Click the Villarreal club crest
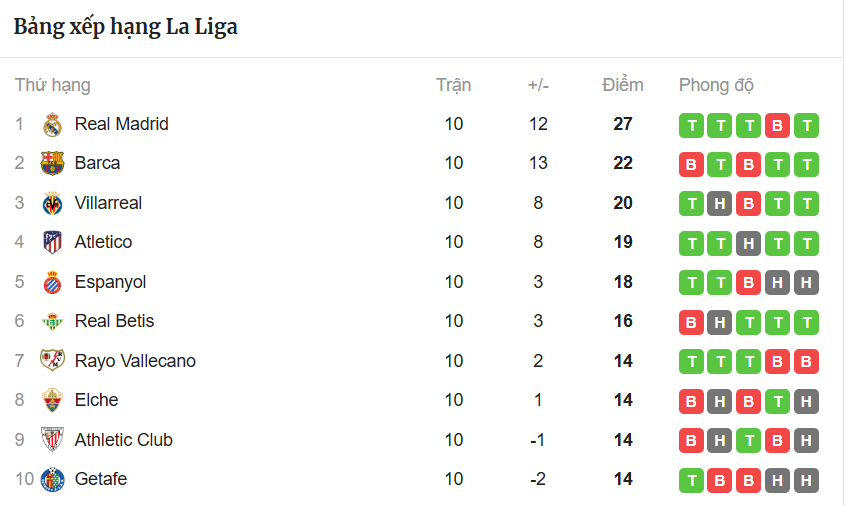 click(x=52, y=204)
